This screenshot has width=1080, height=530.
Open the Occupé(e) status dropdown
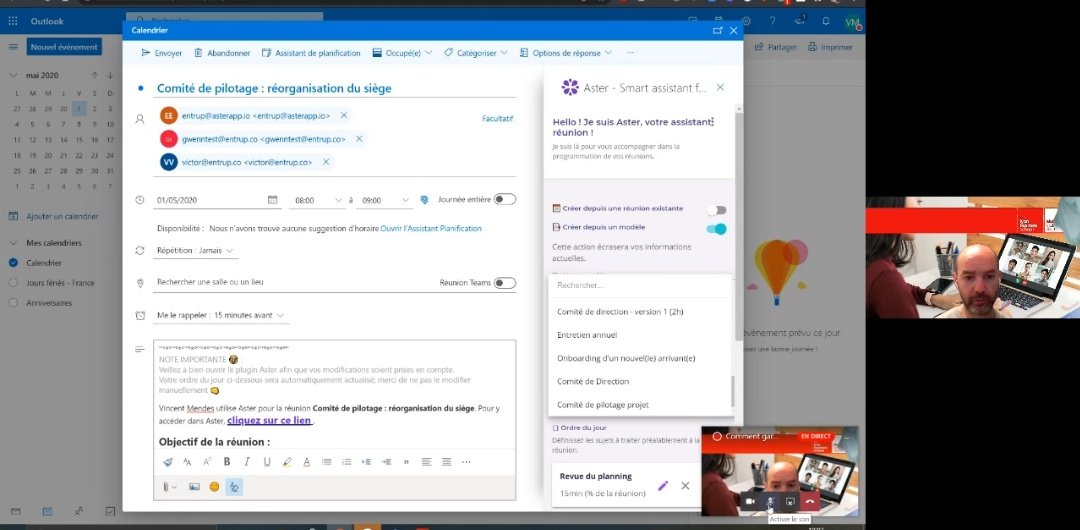(402, 53)
